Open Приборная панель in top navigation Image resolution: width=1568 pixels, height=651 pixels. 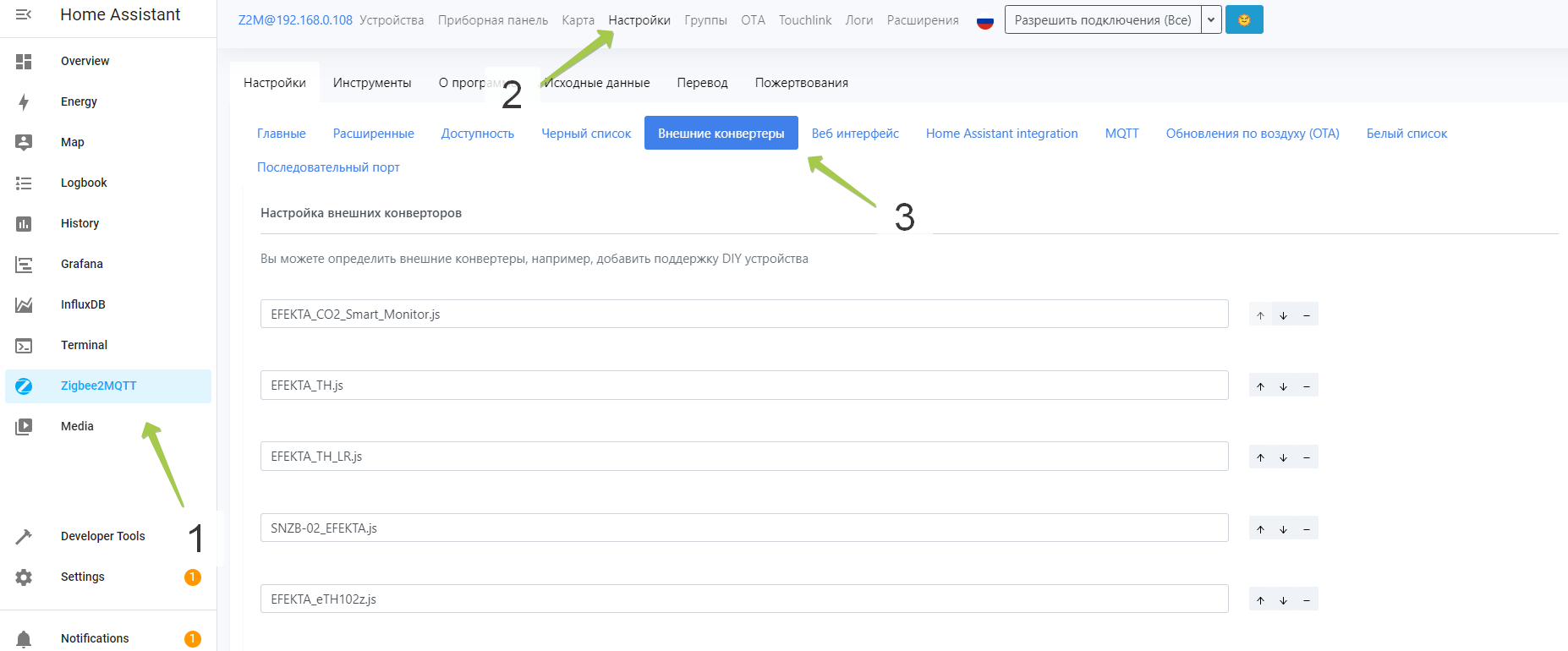coord(493,20)
